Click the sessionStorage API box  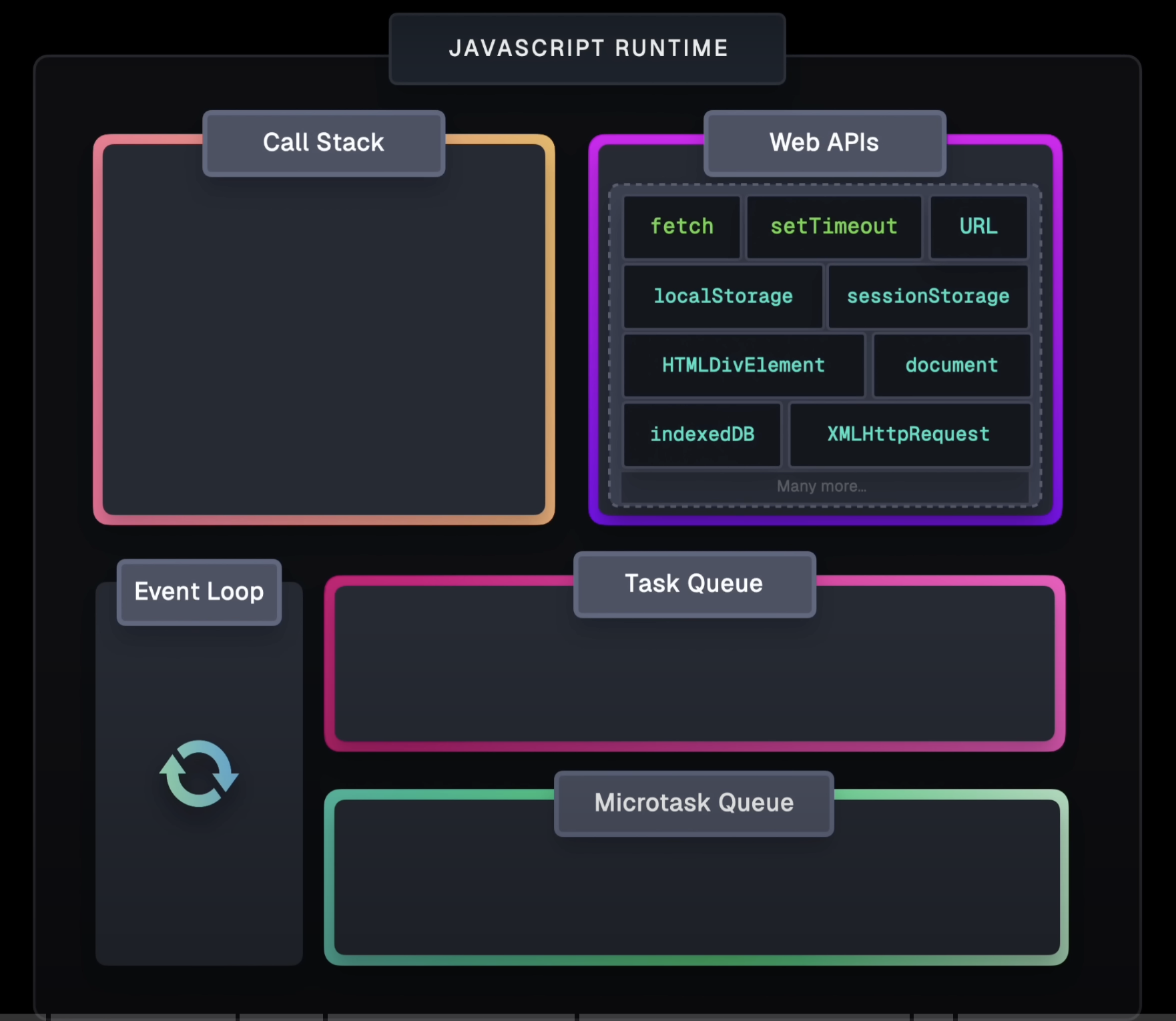pos(928,296)
